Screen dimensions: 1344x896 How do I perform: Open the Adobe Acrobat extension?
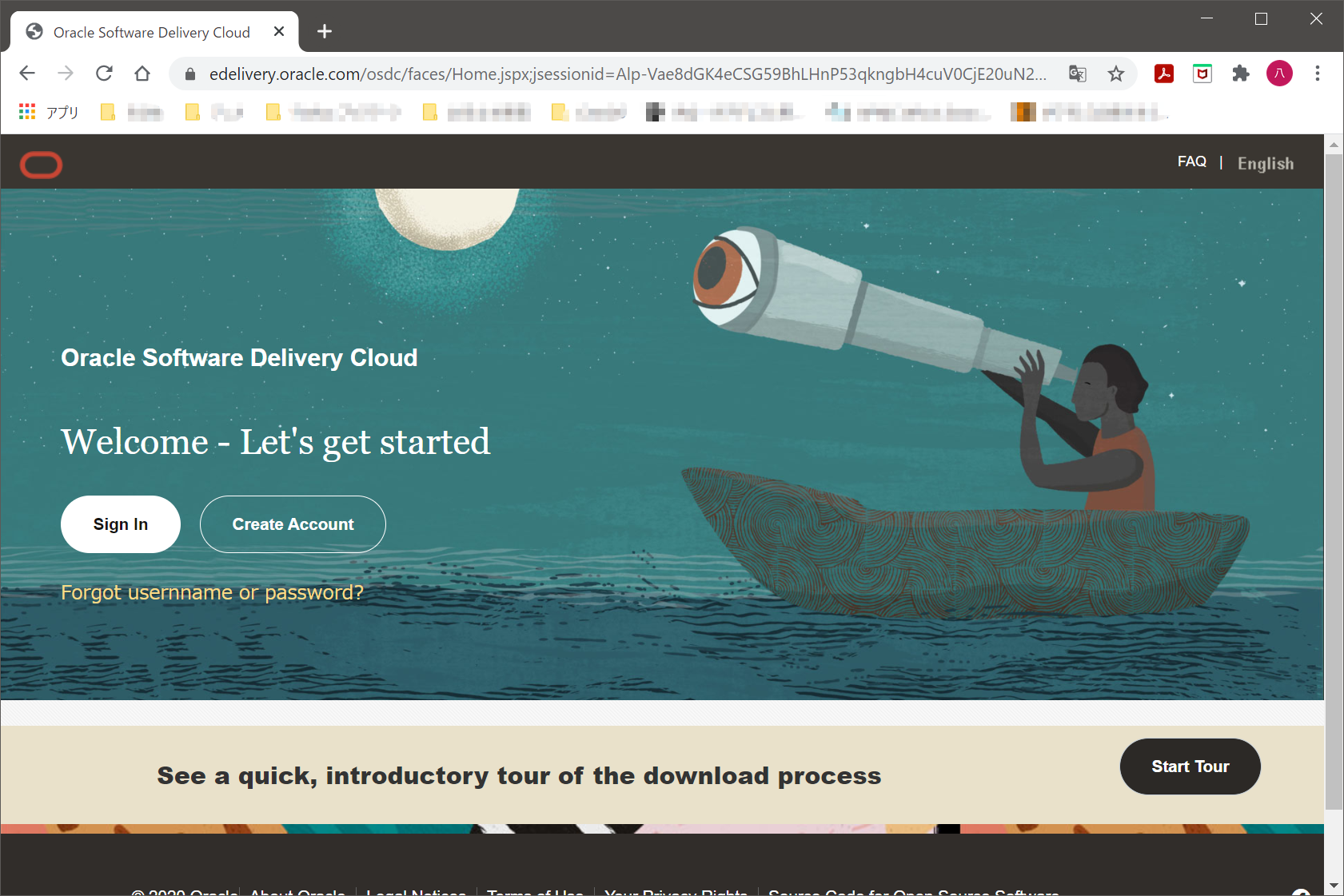click(x=1164, y=74)
